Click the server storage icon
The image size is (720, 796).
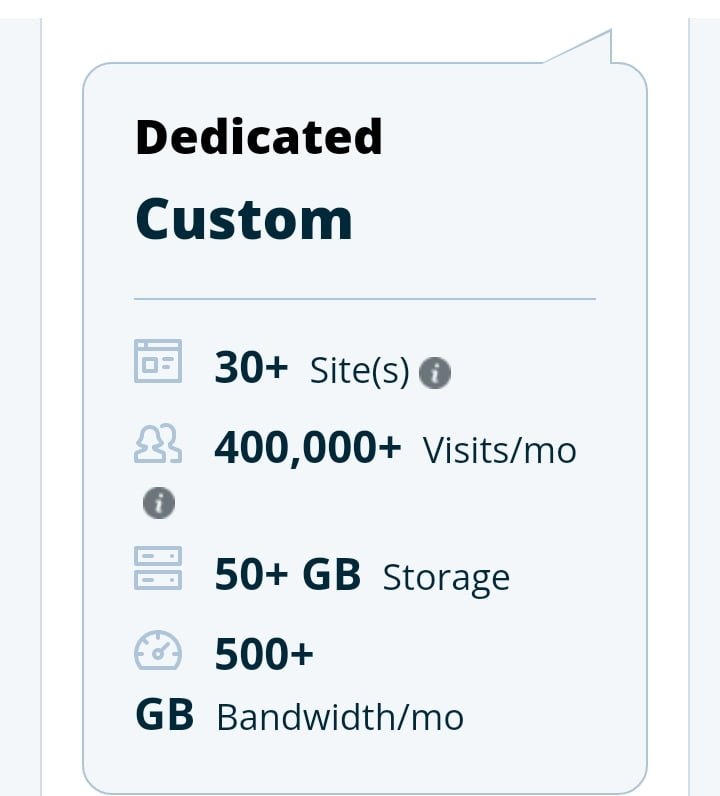point(158,567)
